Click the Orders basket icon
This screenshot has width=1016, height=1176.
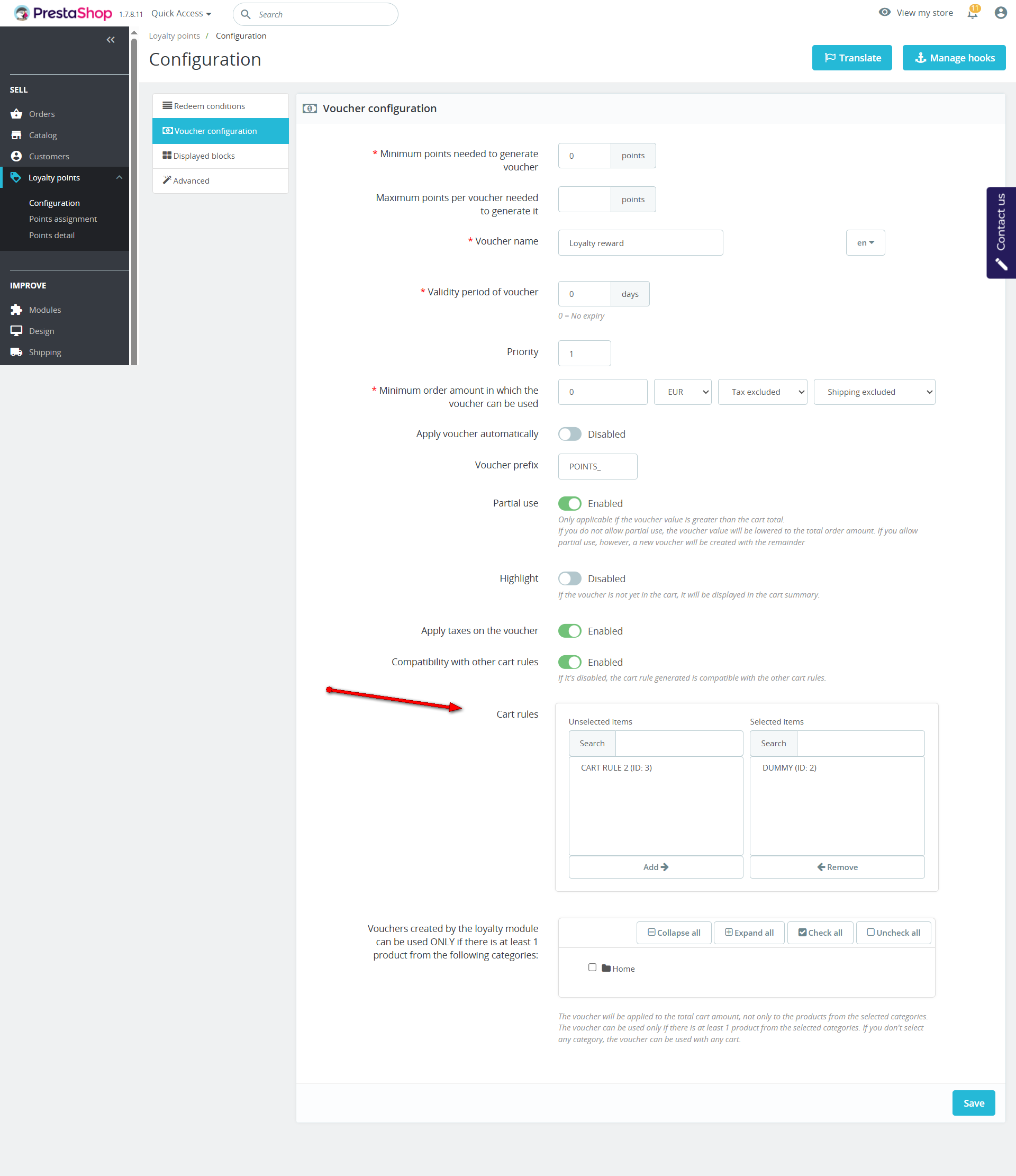[x=16, y=114]
